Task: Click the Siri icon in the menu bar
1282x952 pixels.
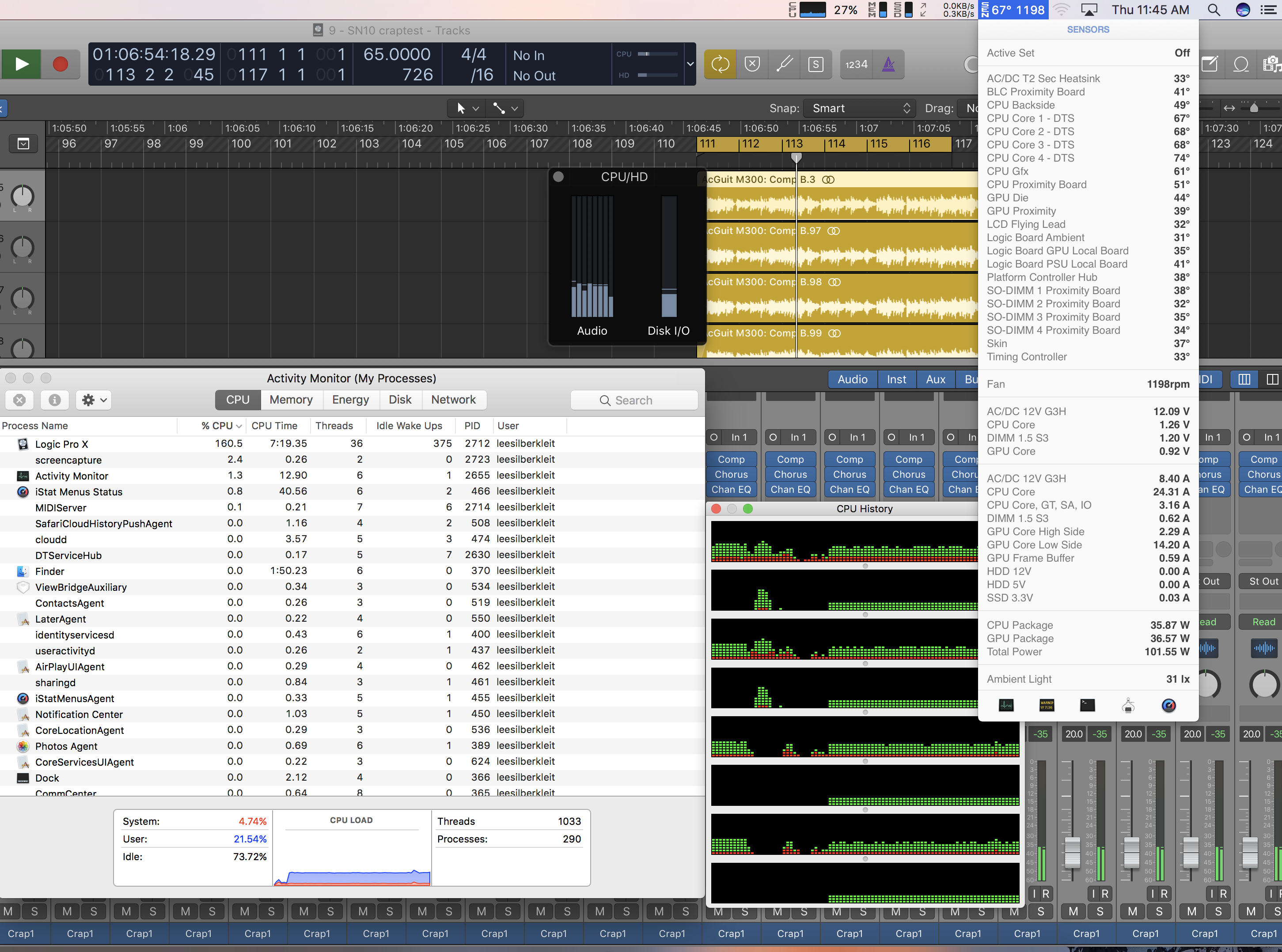Action: pos(1243,10)
